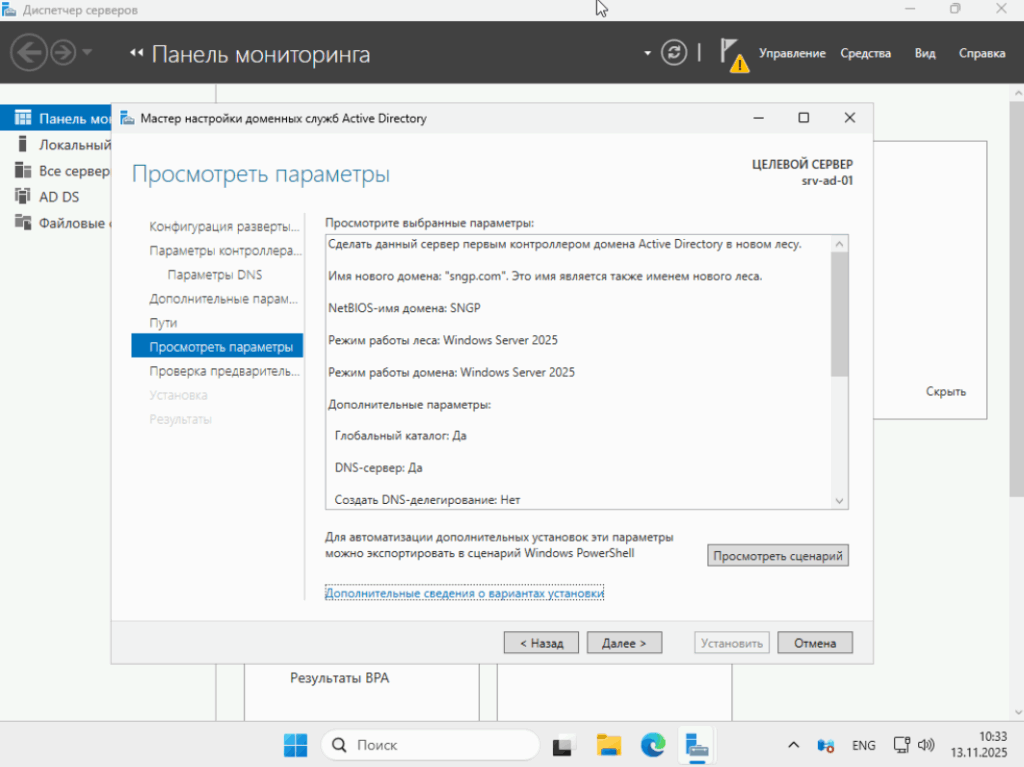Viewport: 1024px width, 767px height.
Task: Refresh the dashboard with the refresh icon
Action: 673,52
